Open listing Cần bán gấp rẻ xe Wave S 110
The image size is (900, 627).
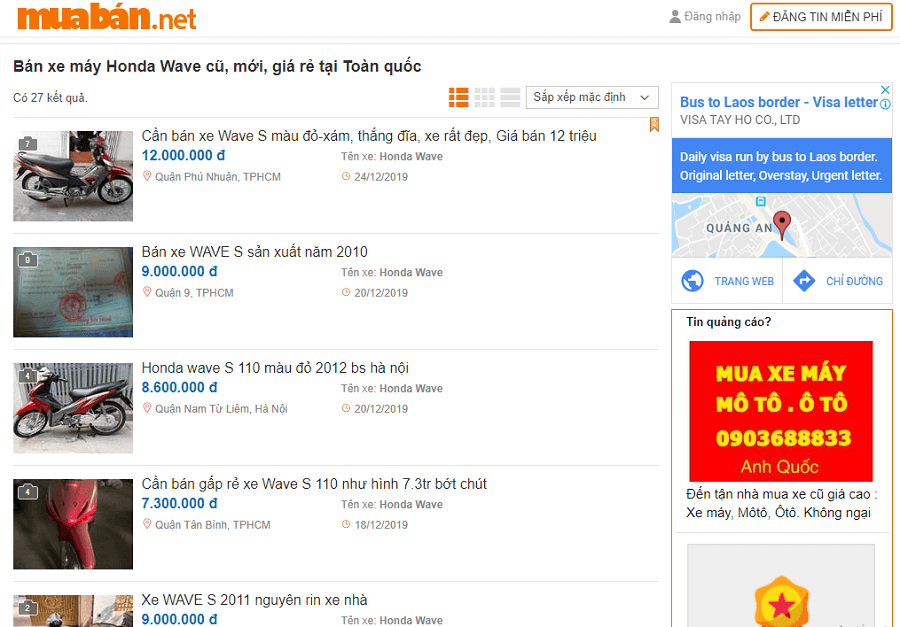[314, 484]
